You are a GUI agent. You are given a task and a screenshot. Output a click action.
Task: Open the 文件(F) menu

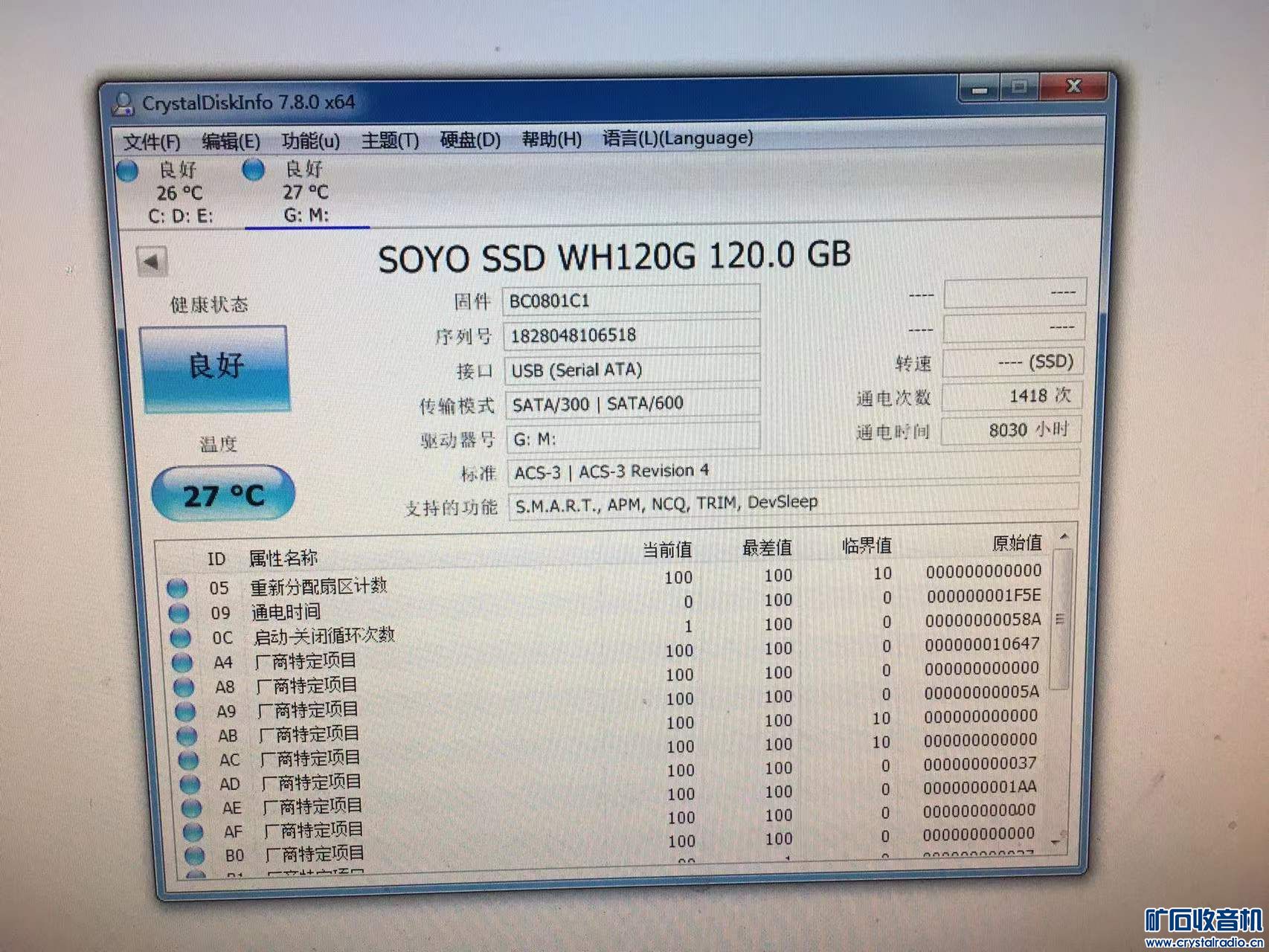click(151, 141)
